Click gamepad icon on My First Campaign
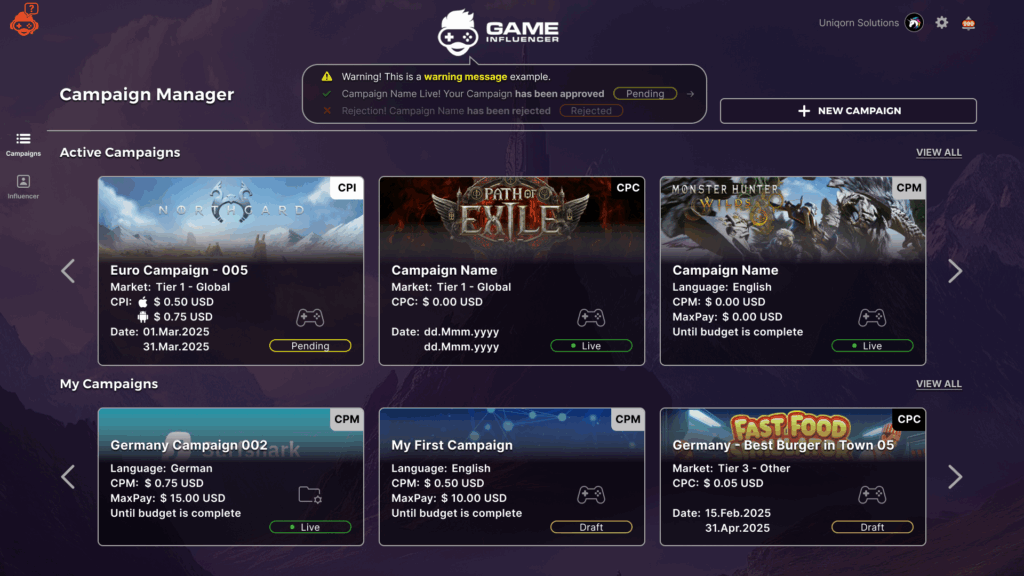Image resolution: width=1024 pixels, height=576 pixels. 591,495
